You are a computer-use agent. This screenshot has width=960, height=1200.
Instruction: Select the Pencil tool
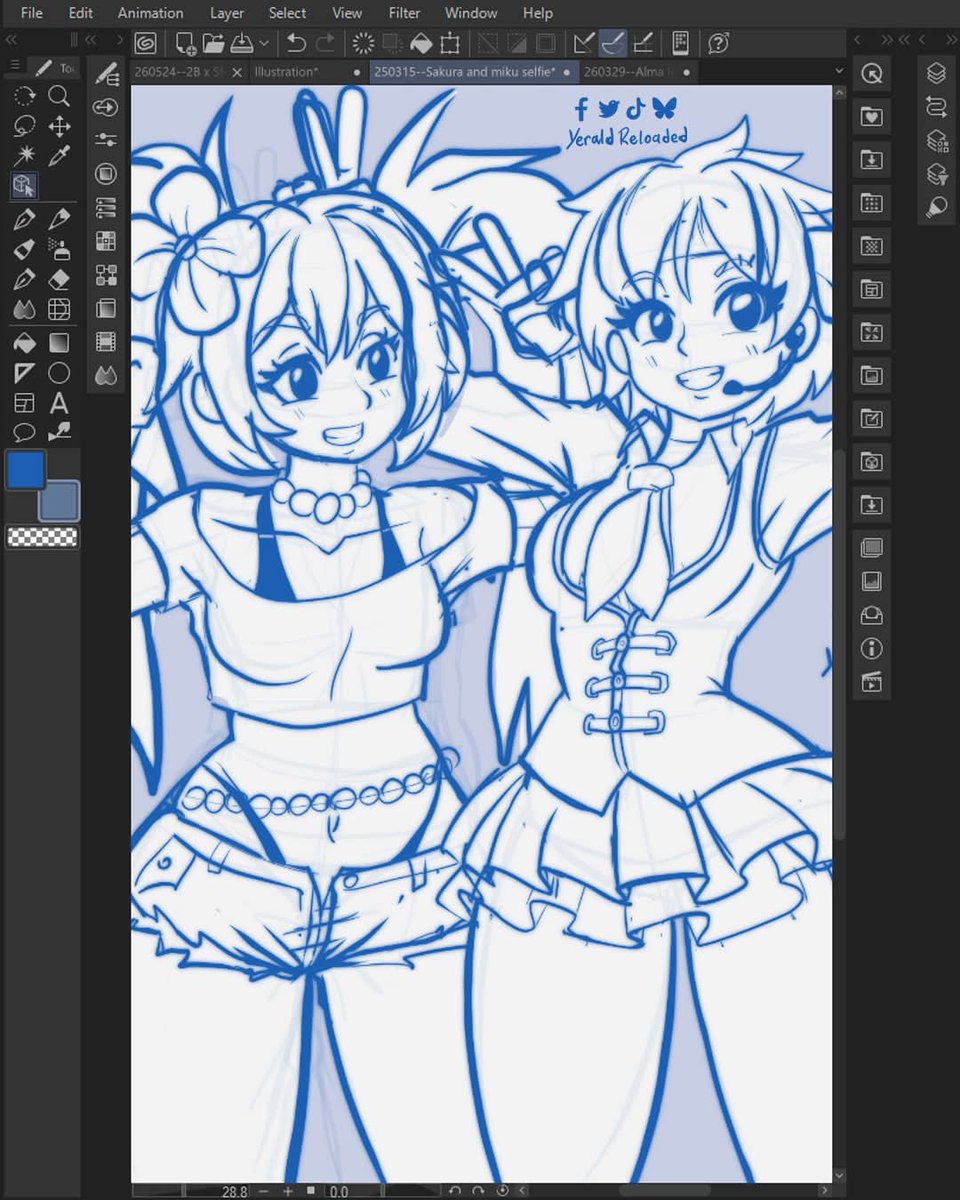coord(59,219)
